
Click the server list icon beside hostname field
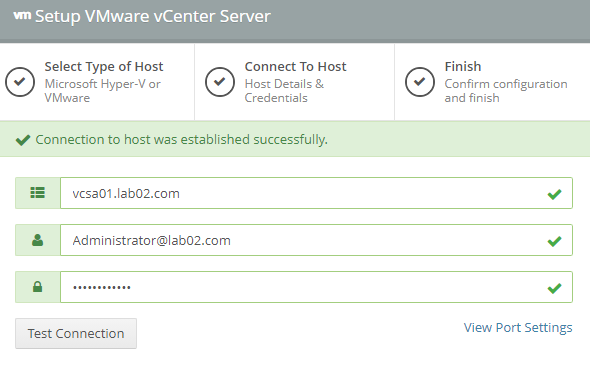click(38, 193)
